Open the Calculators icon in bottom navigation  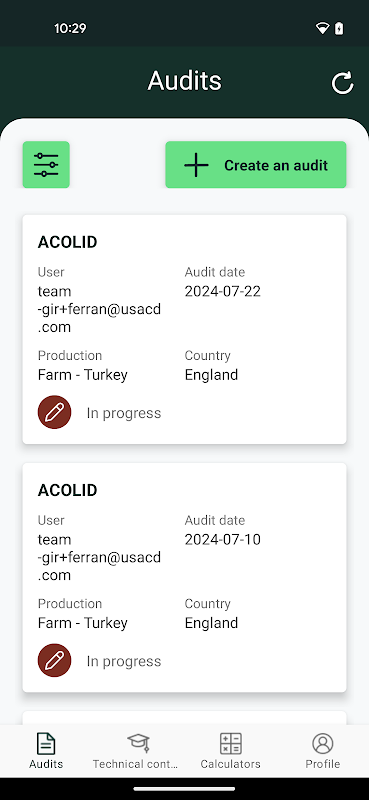(231, 743)
